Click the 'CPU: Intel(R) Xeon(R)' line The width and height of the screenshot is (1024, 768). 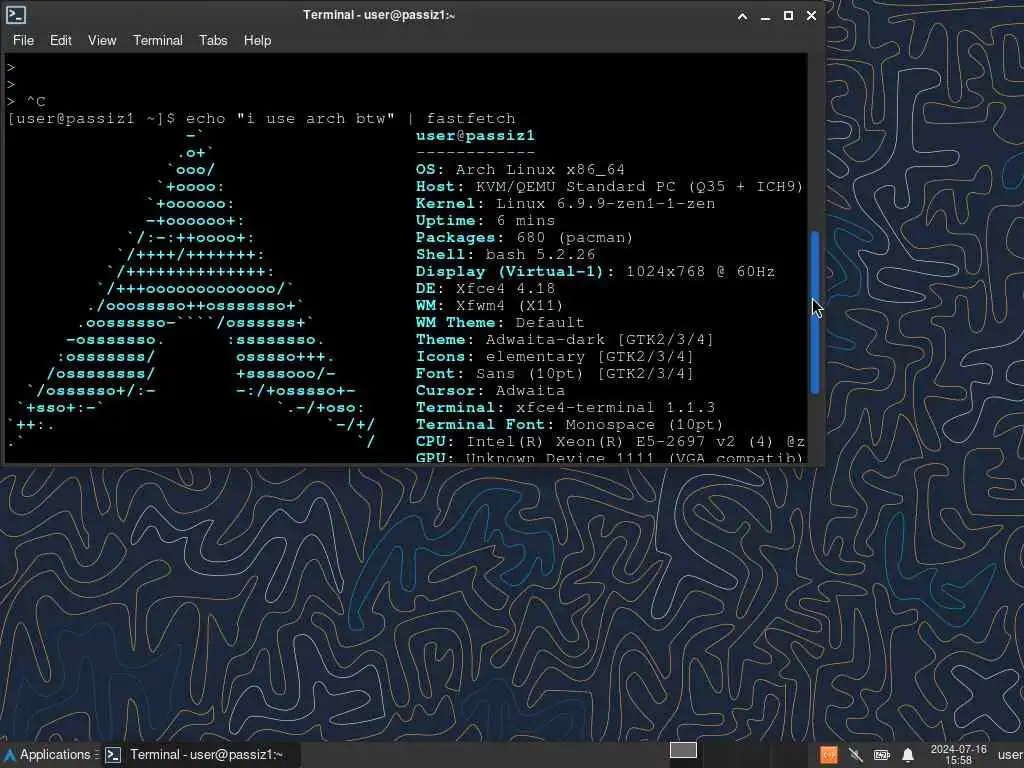coord(610,441)
